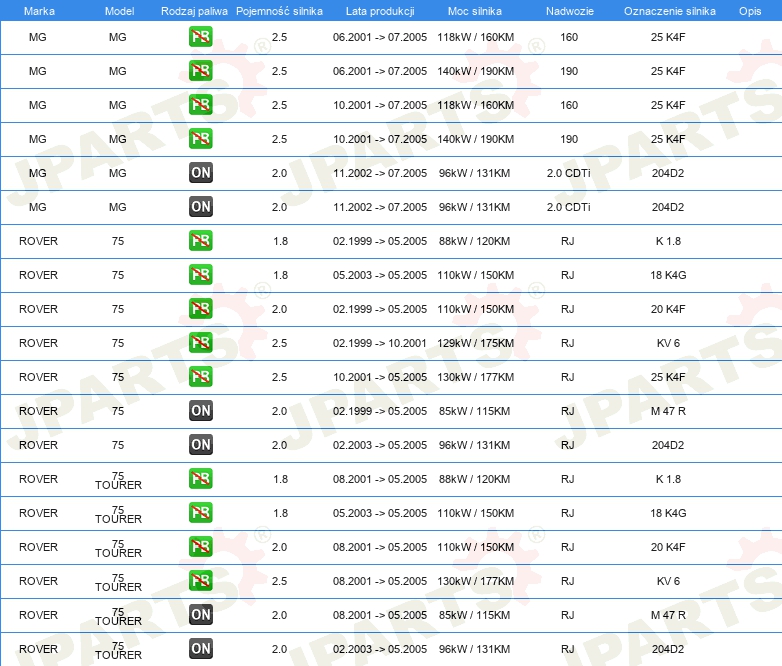The width and height of the screenshot is (782, 666).
Task: Click petrol icon in MG 10.2001 190KM row
Action: coord(200,139)
